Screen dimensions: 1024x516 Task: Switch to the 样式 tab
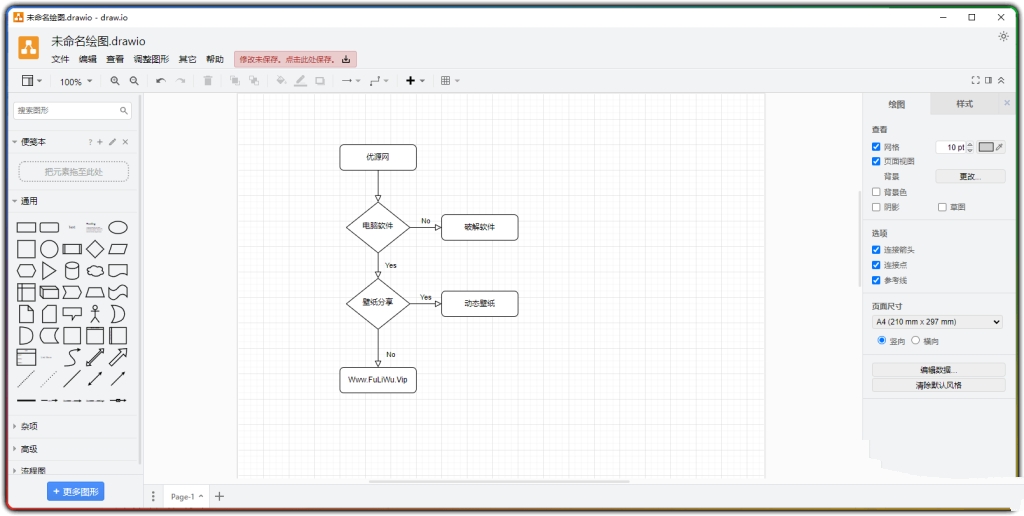click(964, 104)
